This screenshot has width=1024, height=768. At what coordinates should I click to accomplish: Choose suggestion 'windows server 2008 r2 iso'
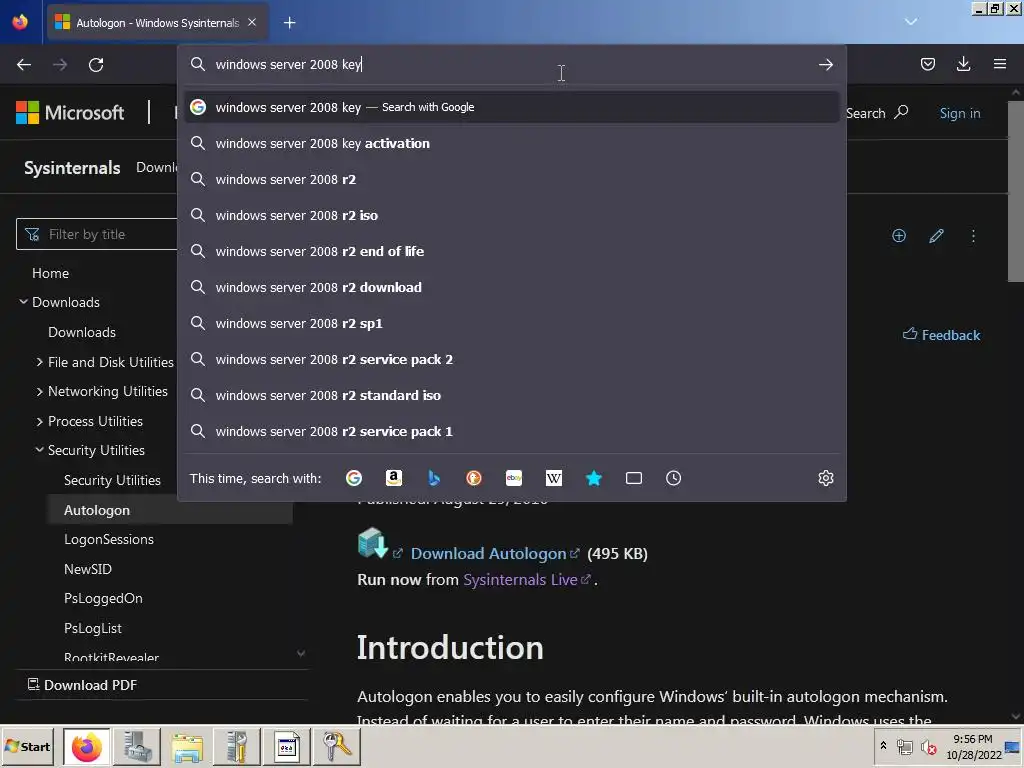pyautogui.click(x=511, y=215)
